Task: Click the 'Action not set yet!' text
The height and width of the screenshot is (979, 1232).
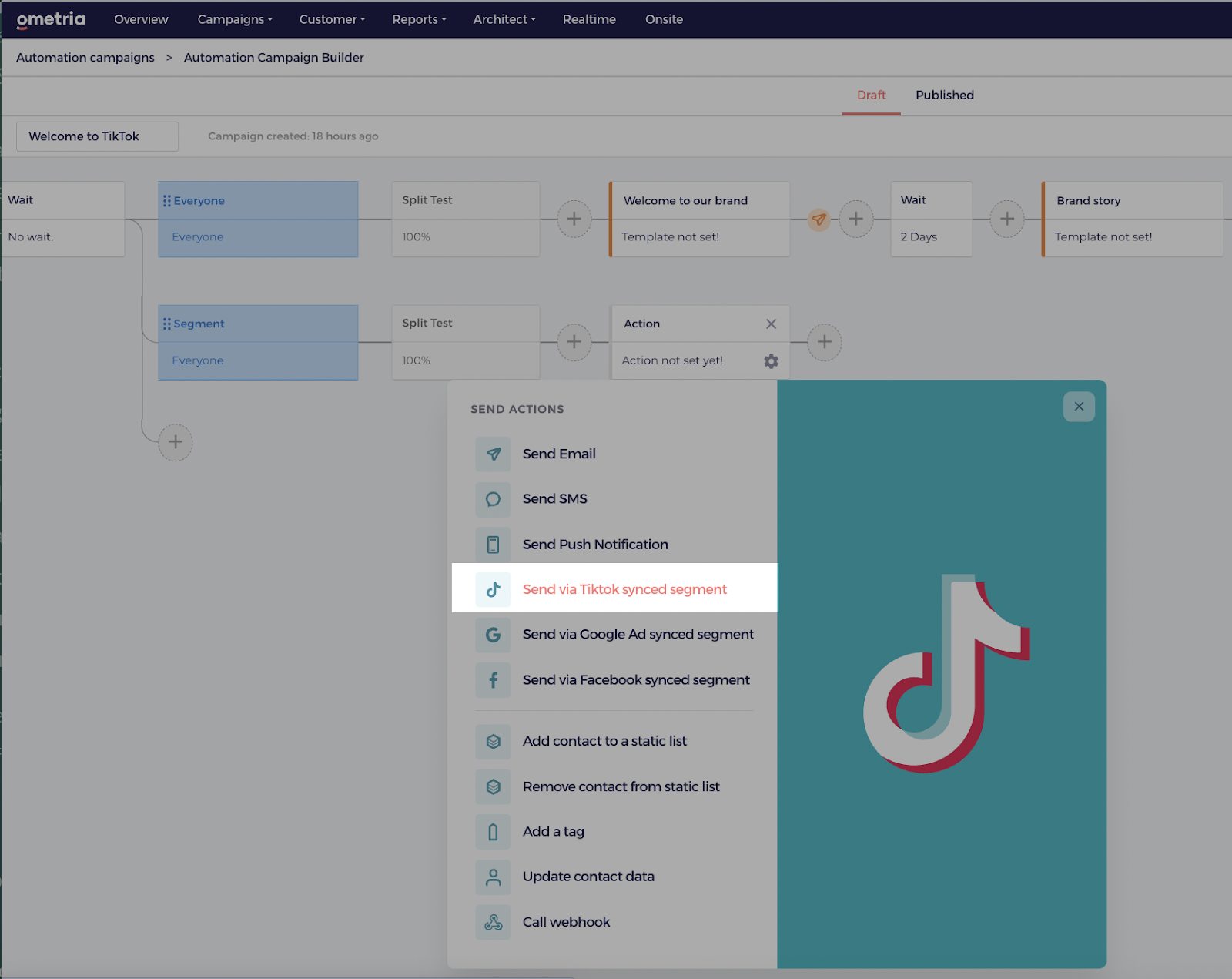Action: pyautogui.click(x=672, y=360)
